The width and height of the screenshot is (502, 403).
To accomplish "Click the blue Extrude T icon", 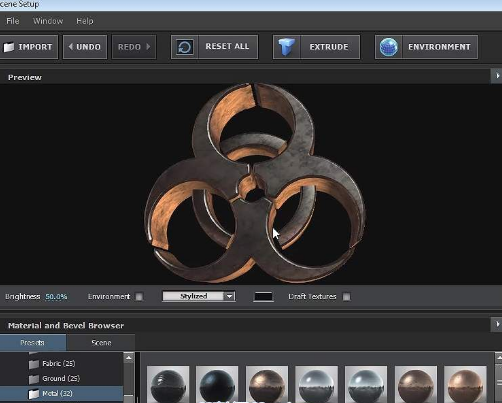I will coord(286,47).
